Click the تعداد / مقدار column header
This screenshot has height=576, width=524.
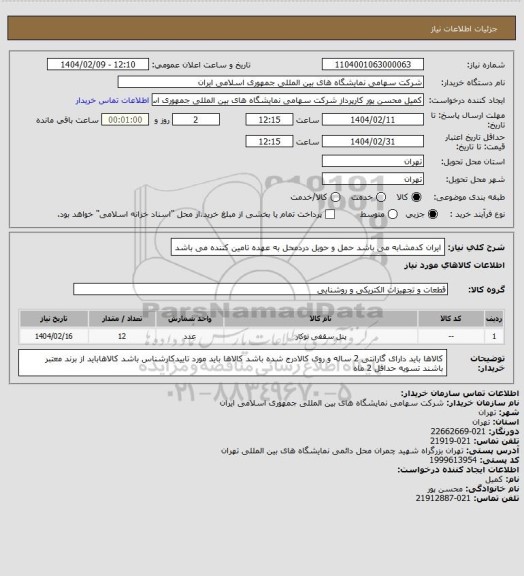tap(122, 318)
